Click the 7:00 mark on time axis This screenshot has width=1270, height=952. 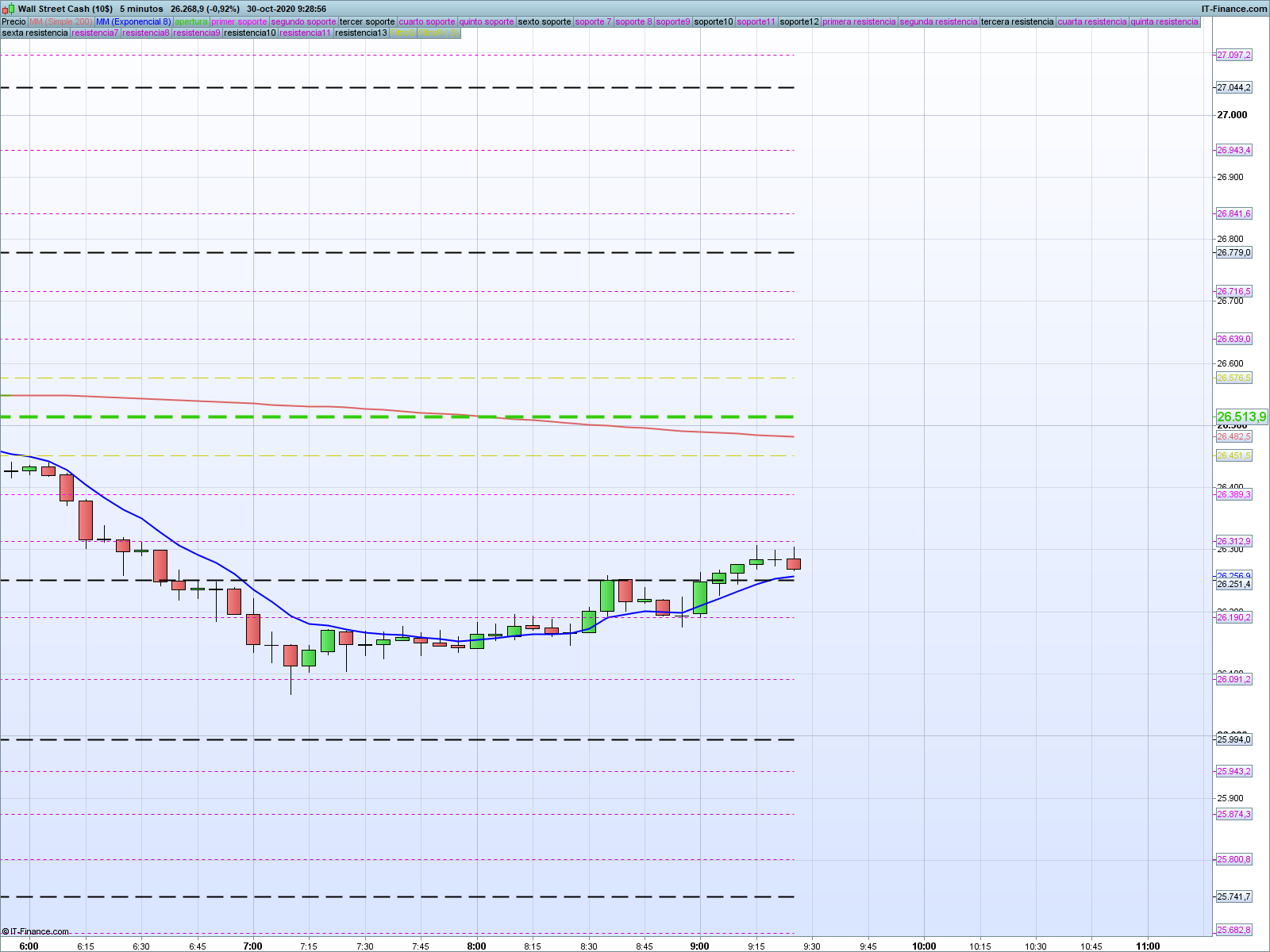pyautogui.click(x=252, y=946)
